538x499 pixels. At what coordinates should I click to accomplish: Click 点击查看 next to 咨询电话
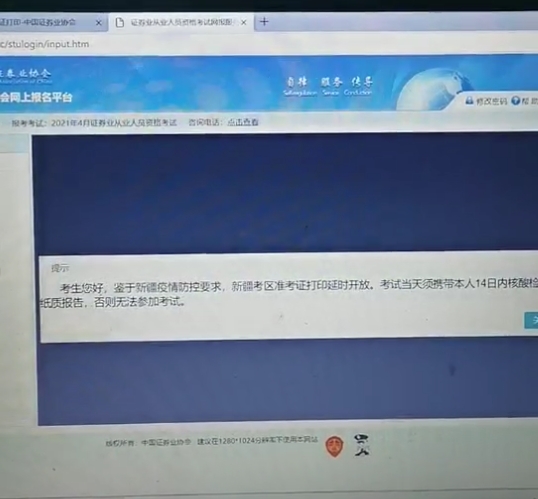point(243,122)
